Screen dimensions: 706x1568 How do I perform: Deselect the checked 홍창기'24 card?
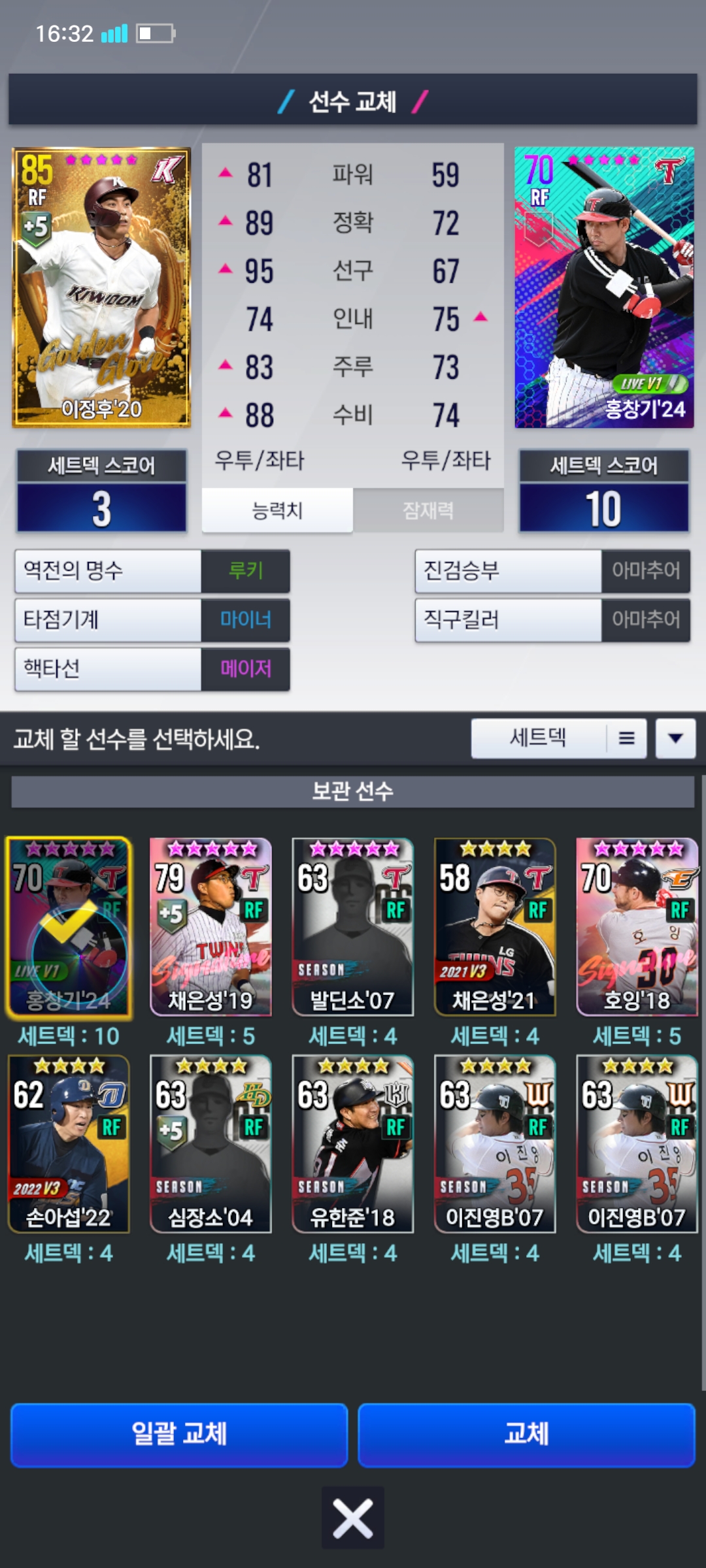(69, 927)
